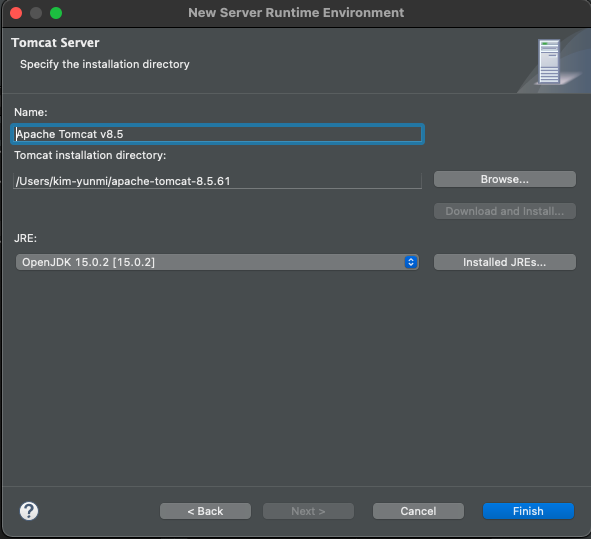Screen dimensions: 591x539
Task: Close the New Server Runtime Environment dialog
Action: pyautogui.click(x=16, y=13)
